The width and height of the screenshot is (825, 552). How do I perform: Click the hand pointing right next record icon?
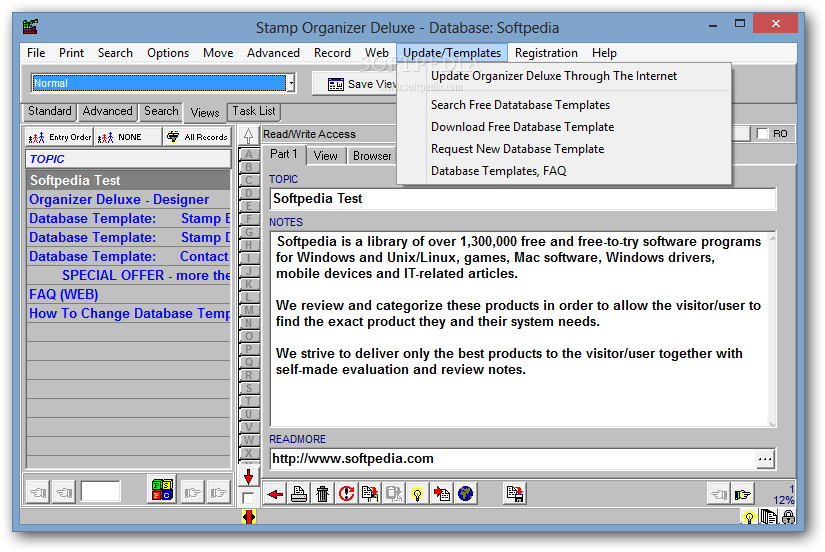click(x=743, y=494)
